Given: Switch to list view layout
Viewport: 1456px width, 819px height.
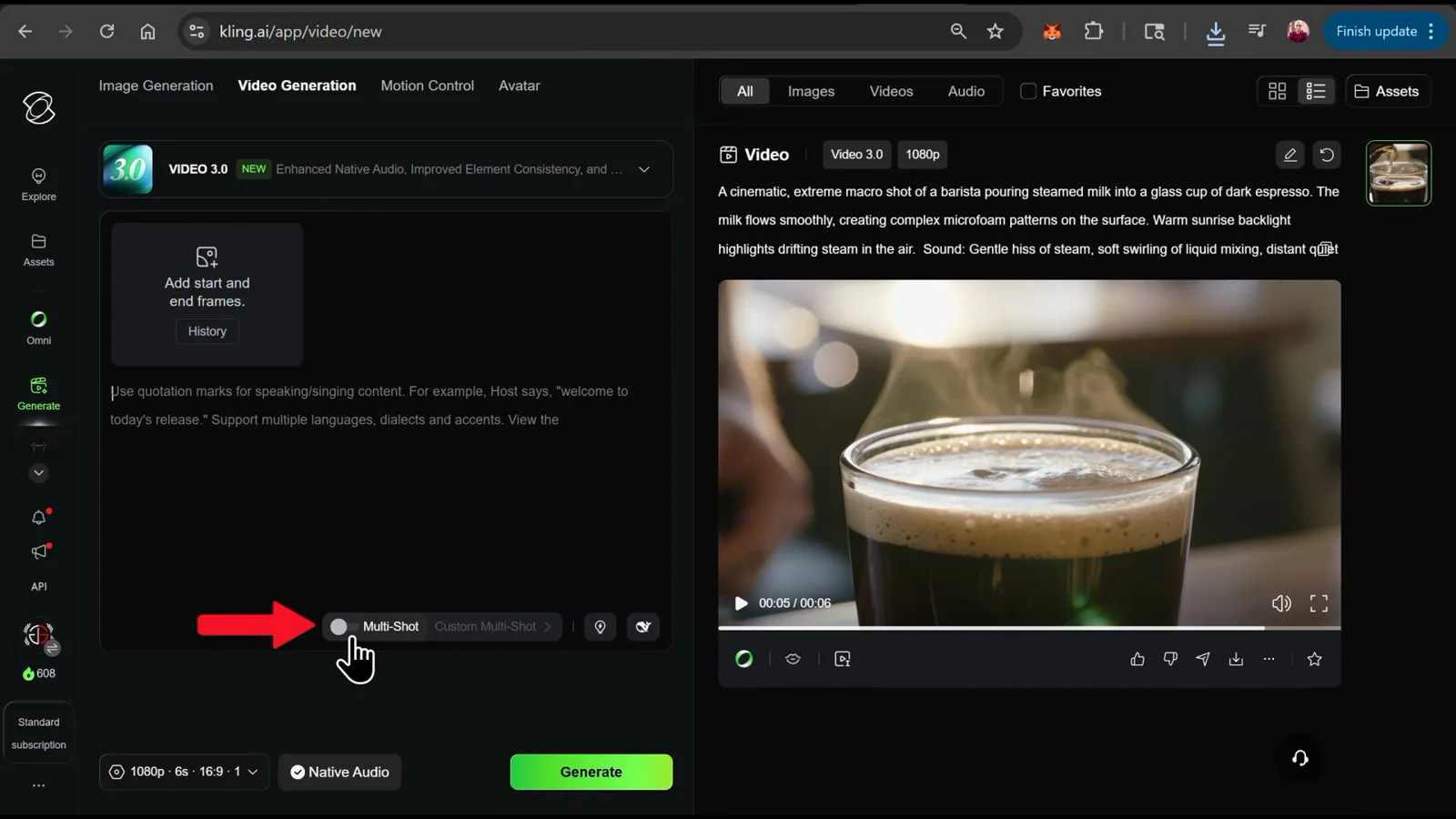Looking at the screenshot, I should pyautogui.click(x=1316, y=91).
